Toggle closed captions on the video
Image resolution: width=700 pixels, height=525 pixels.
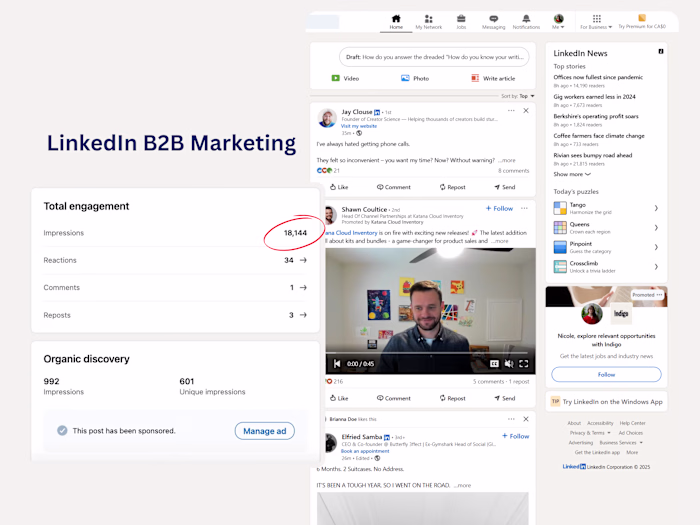pos(494,364)
